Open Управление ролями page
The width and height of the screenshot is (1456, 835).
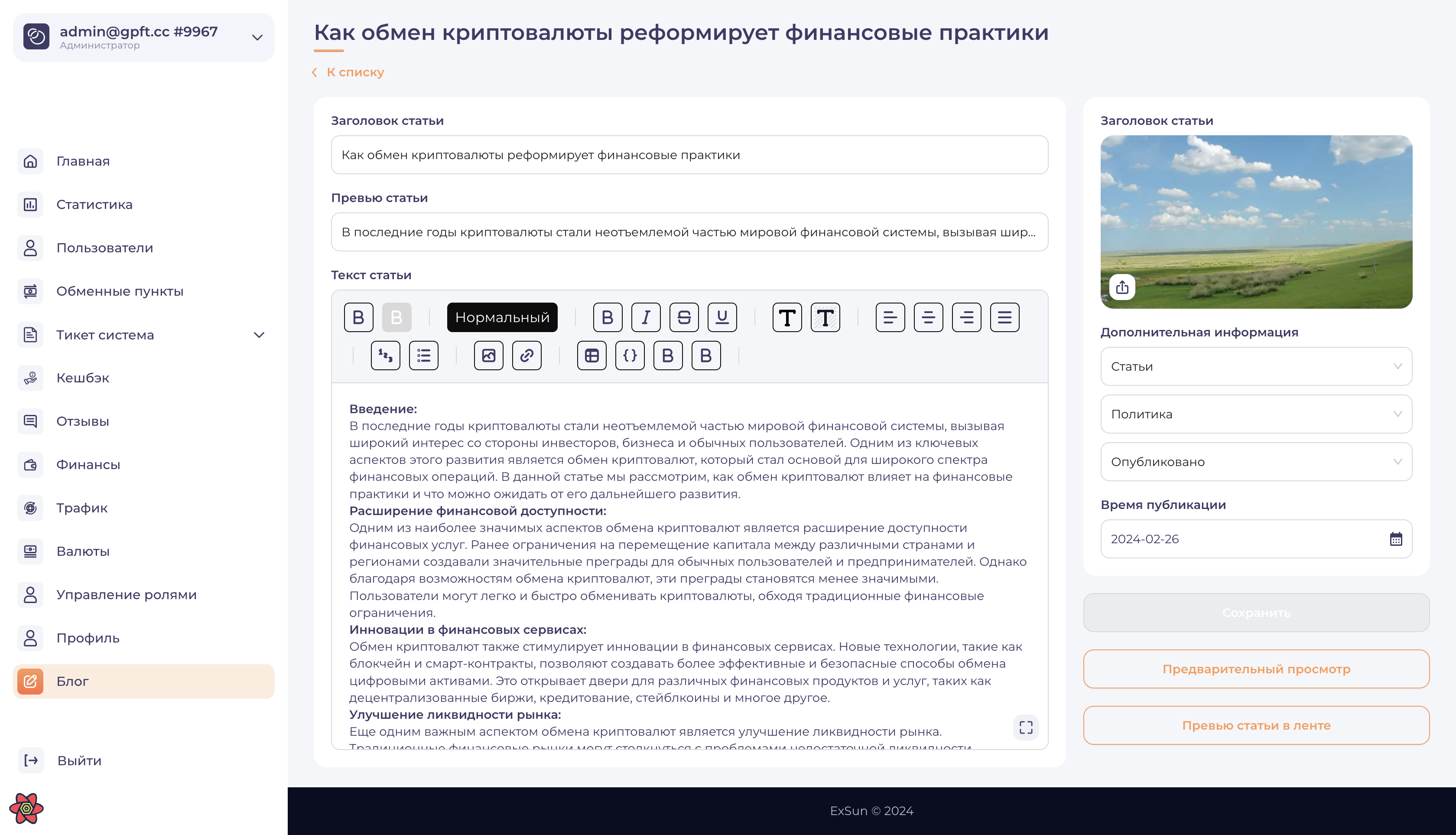[x=144, y=595]
